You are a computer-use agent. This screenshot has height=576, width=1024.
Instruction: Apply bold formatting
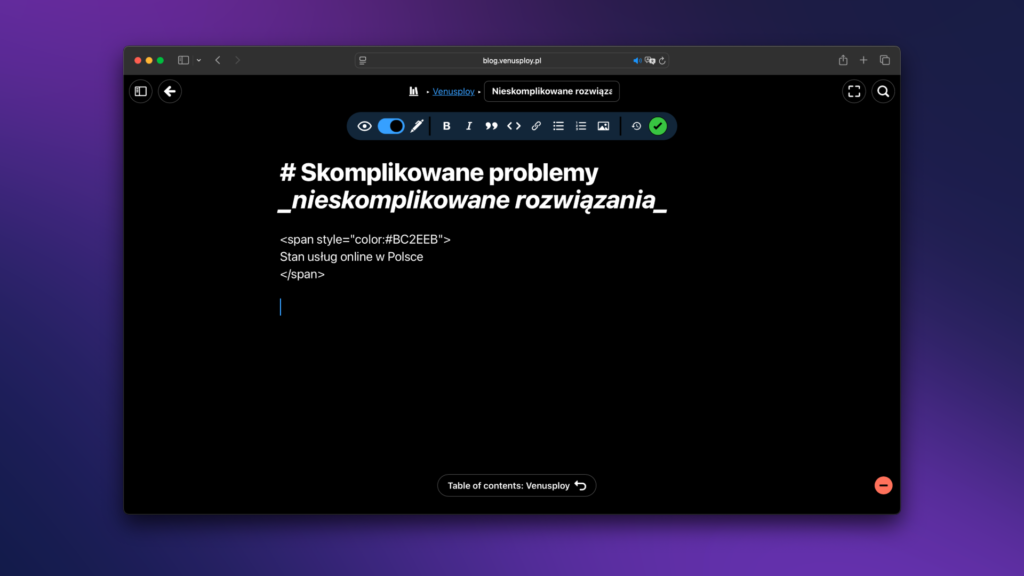447,126
